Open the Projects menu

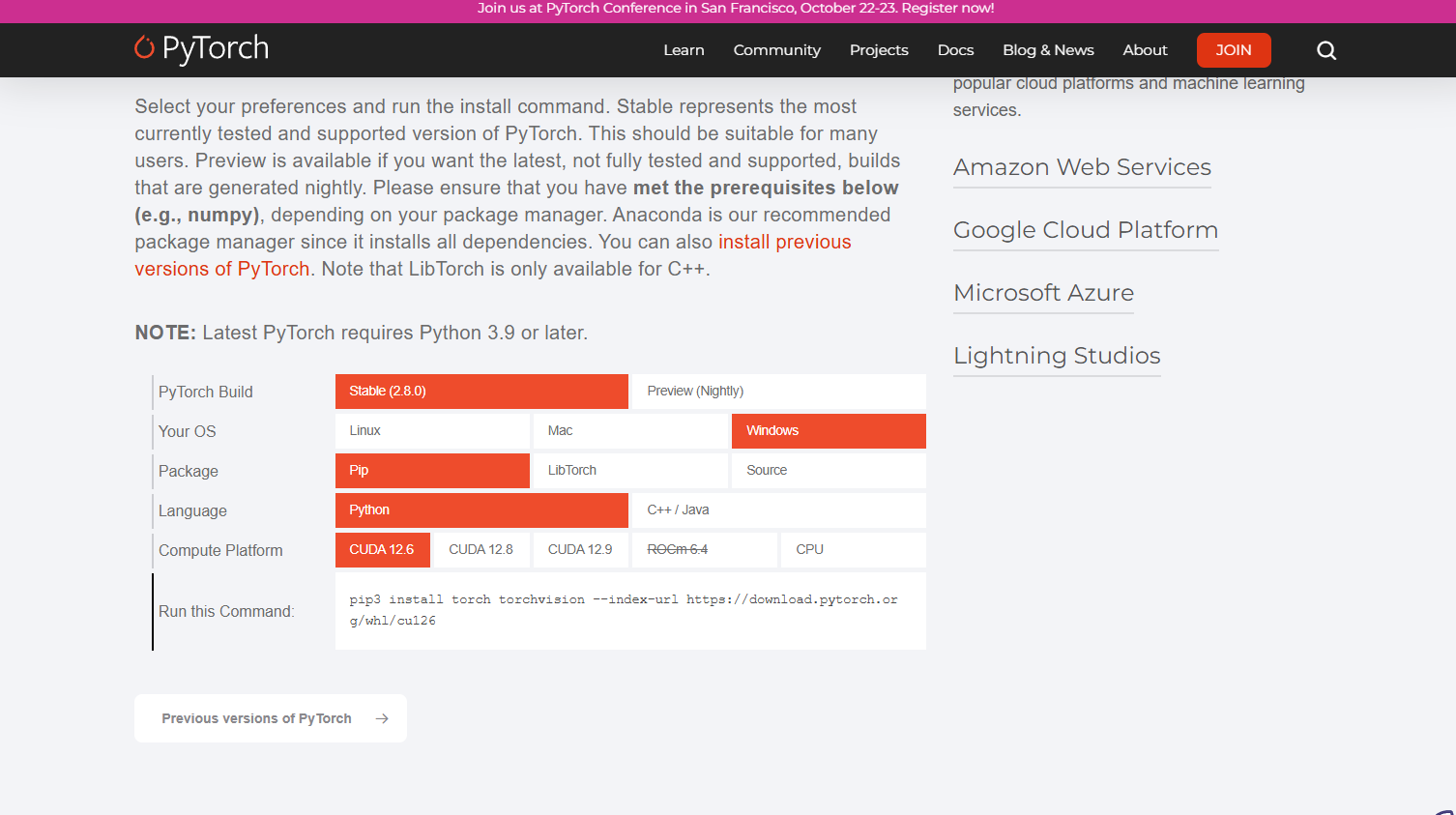[x=879, y=50]
